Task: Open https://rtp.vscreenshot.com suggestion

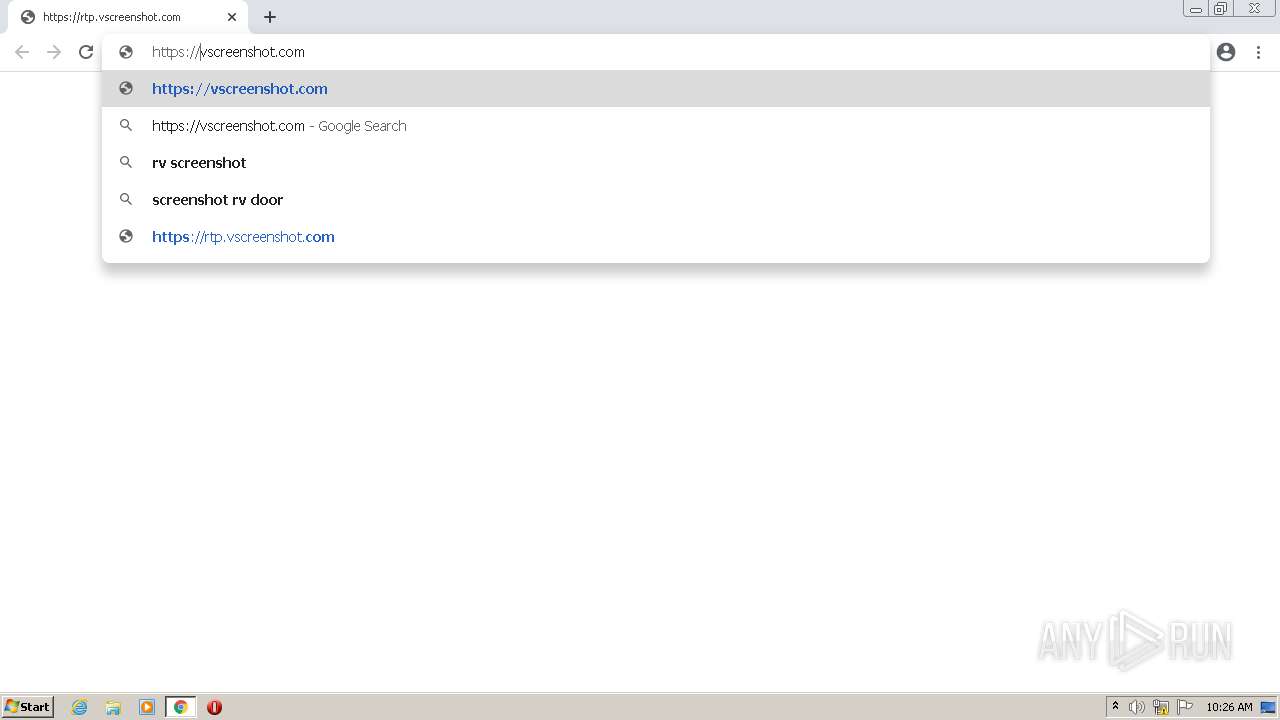Action: (x=656, y=236)
